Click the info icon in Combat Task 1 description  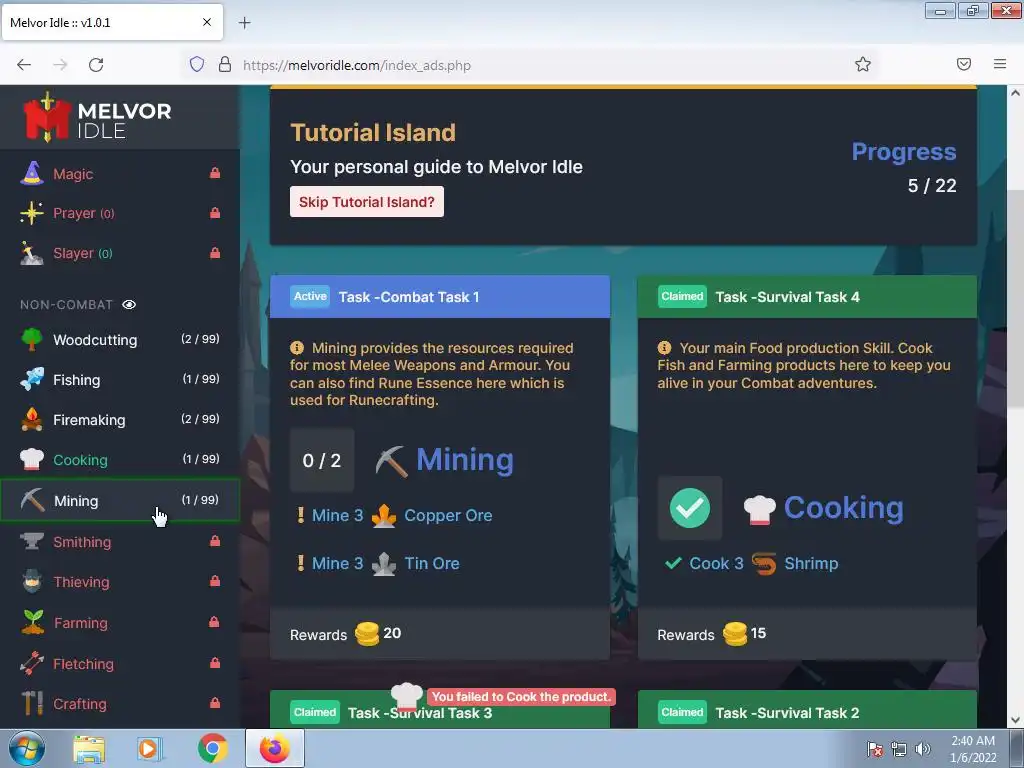tap(296, 348)
